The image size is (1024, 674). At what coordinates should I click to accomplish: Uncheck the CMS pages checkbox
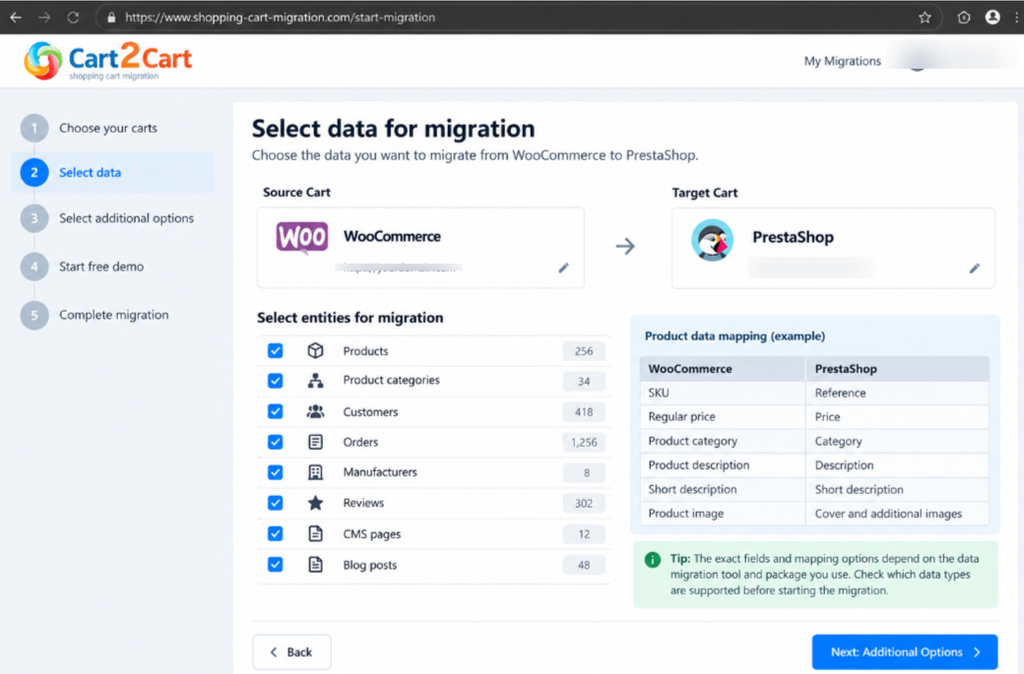276,534
